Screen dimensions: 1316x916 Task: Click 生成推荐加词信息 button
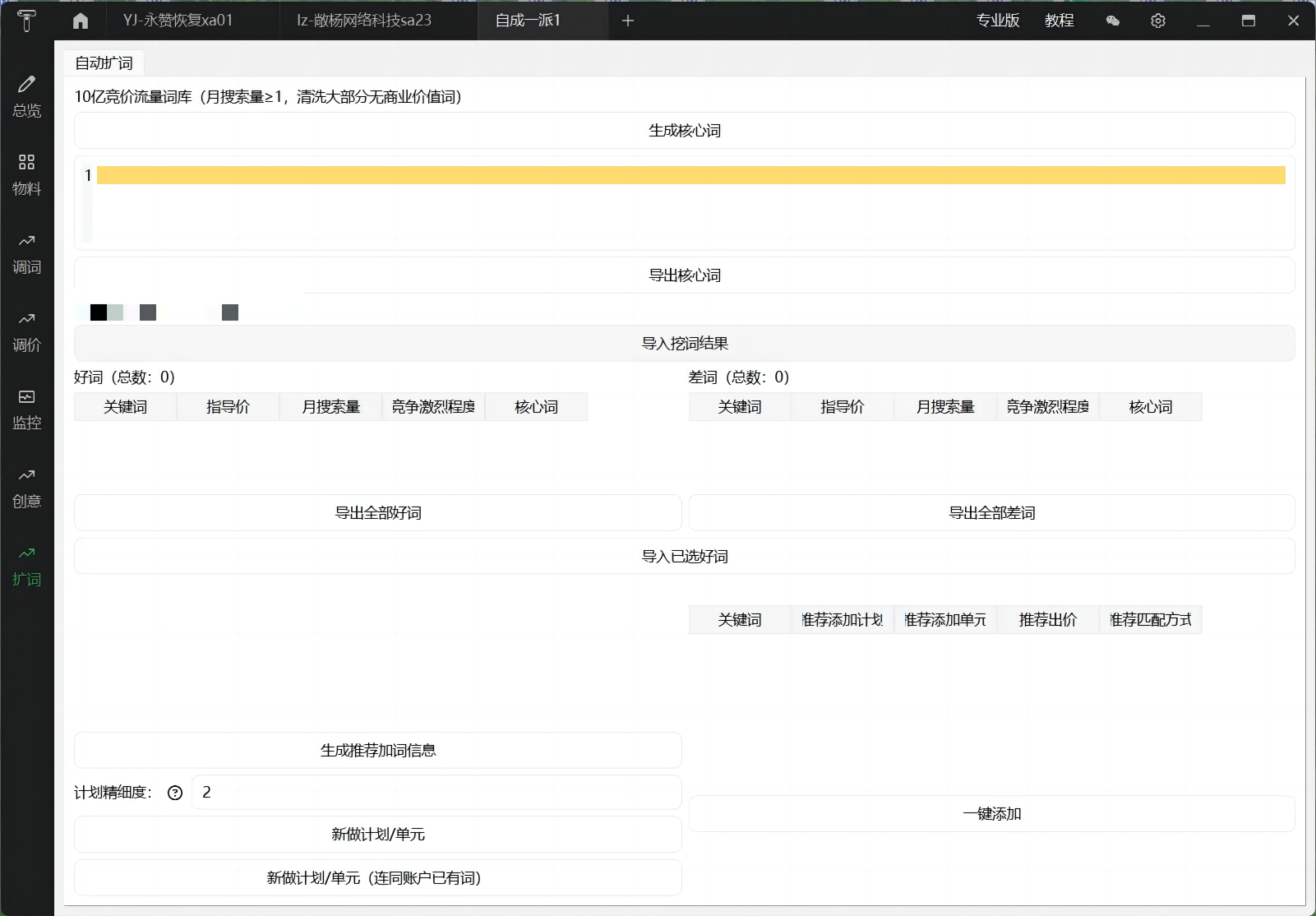378,751
